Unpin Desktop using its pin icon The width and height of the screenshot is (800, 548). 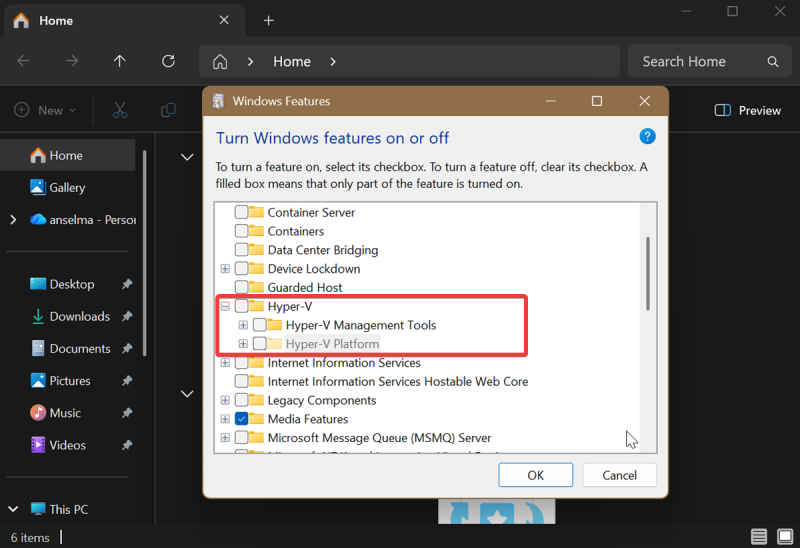tap(127, 284)
